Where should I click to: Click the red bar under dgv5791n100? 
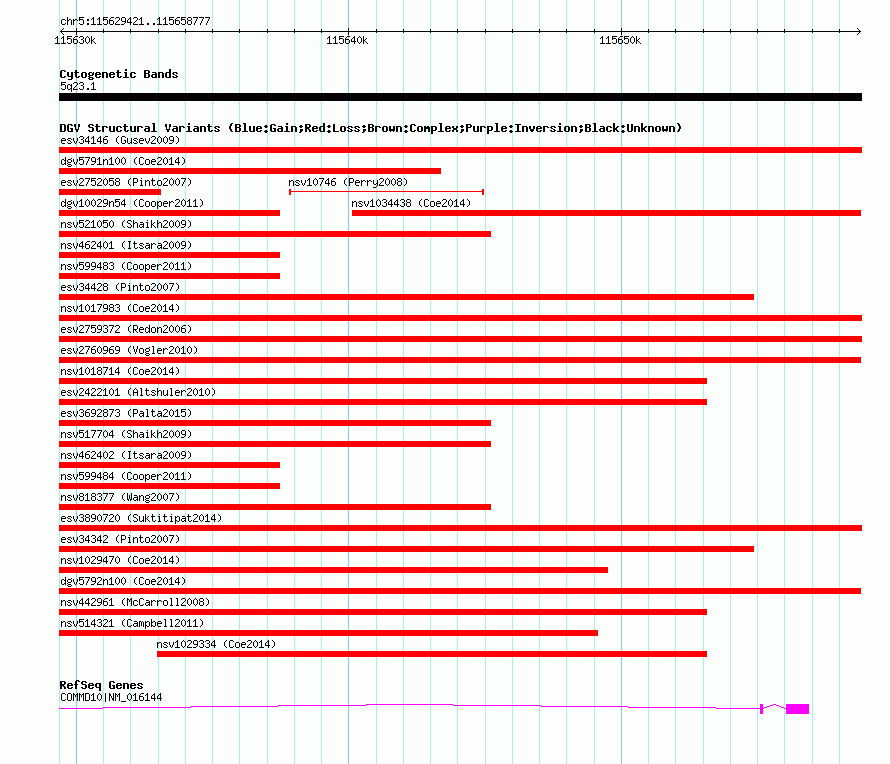click(x=250, y=171)
